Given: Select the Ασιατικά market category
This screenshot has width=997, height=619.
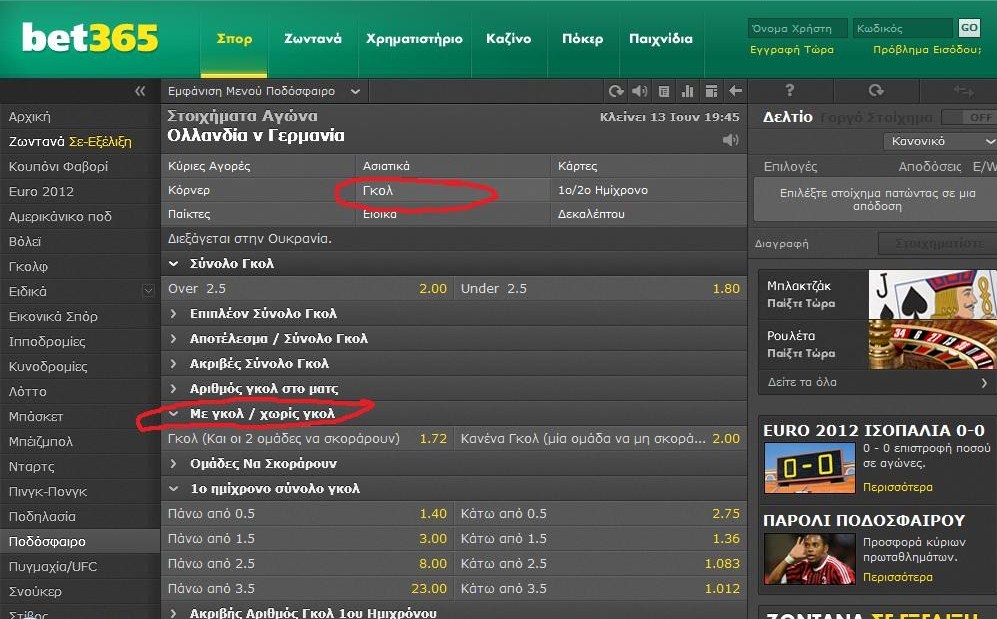Looking at the screenshot, I should (x=453, y=166).
